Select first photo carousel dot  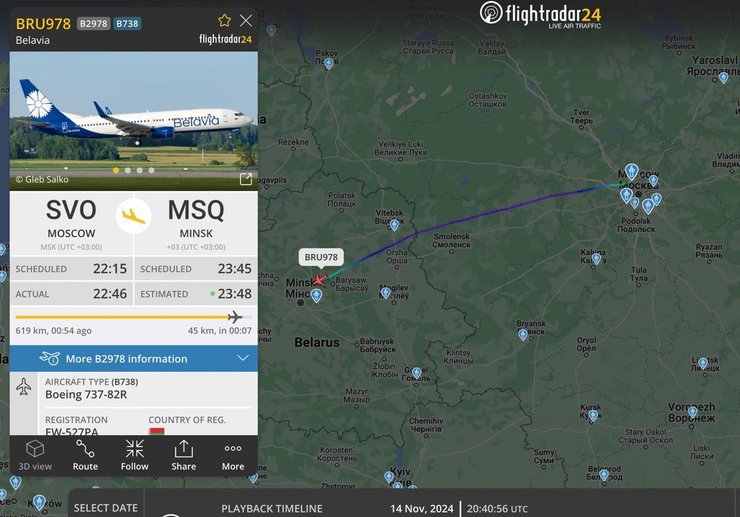[x=116, y=170]
